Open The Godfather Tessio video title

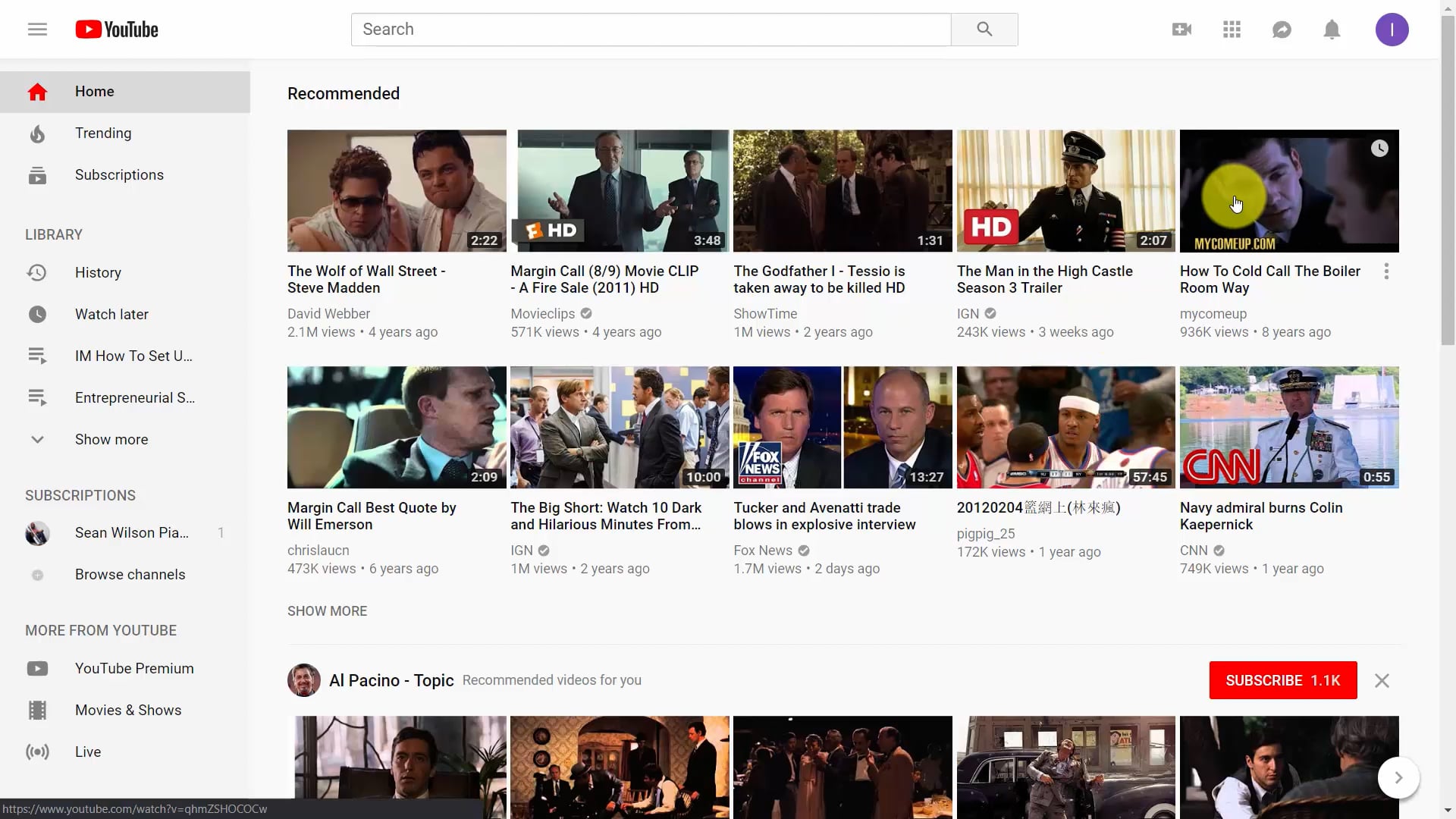(819, 279)
